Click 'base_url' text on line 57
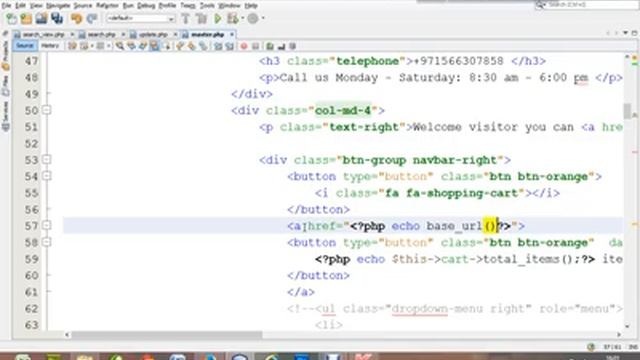This screenshot has height=360, width=640. click(454, 226)
